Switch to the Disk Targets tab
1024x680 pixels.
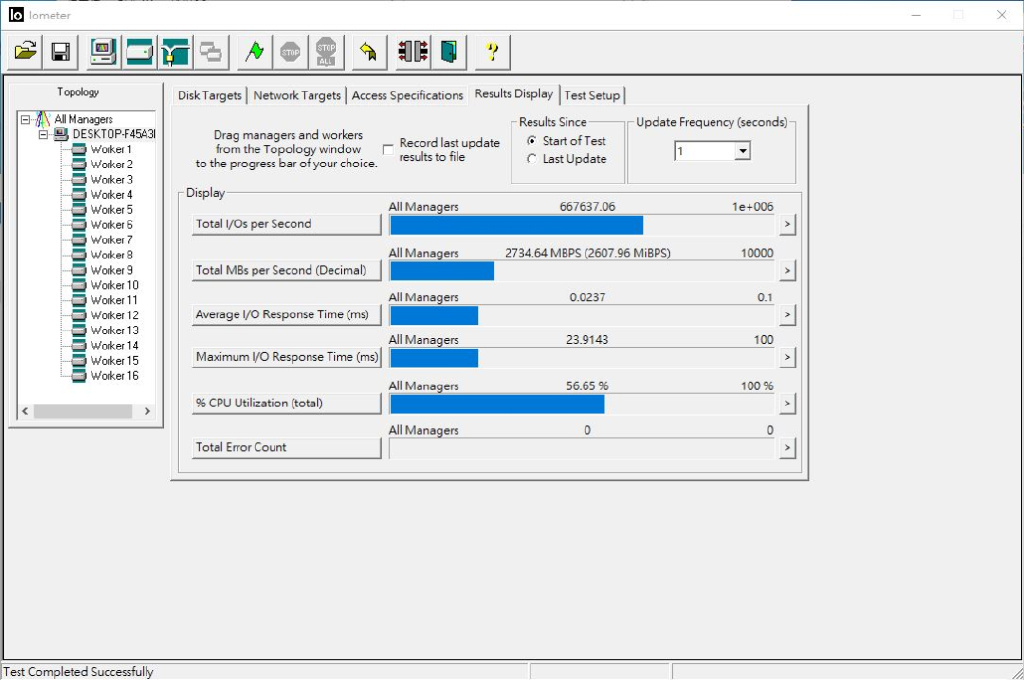[209, 95]
